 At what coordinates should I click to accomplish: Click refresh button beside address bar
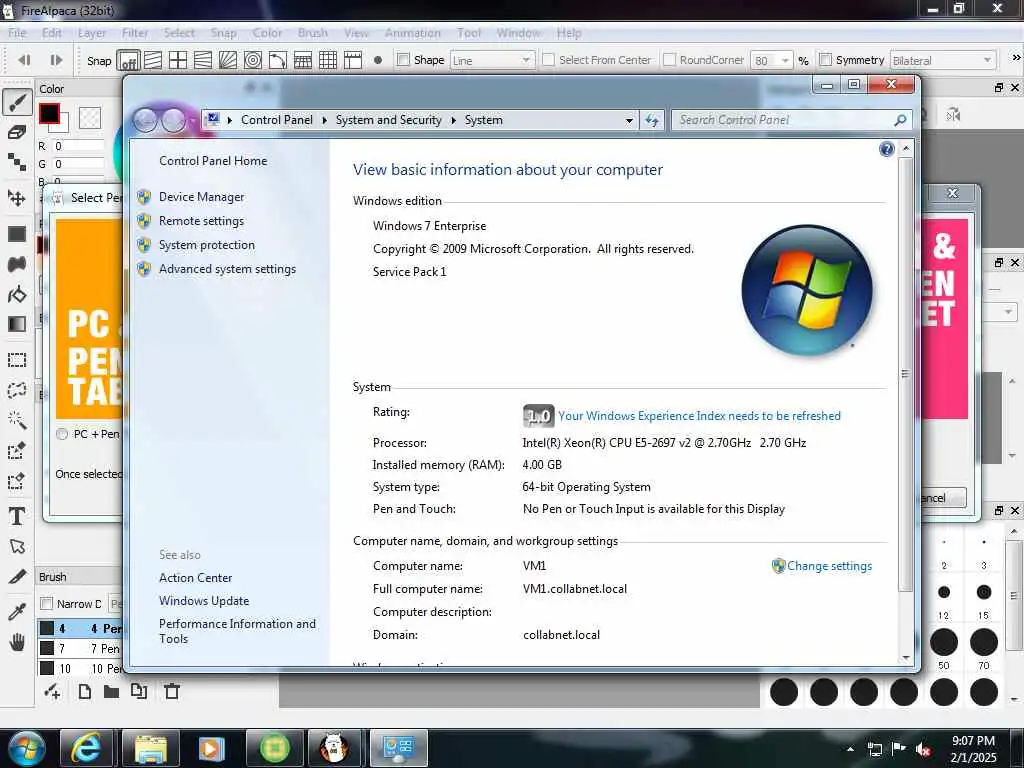click(x=652, y=120)
